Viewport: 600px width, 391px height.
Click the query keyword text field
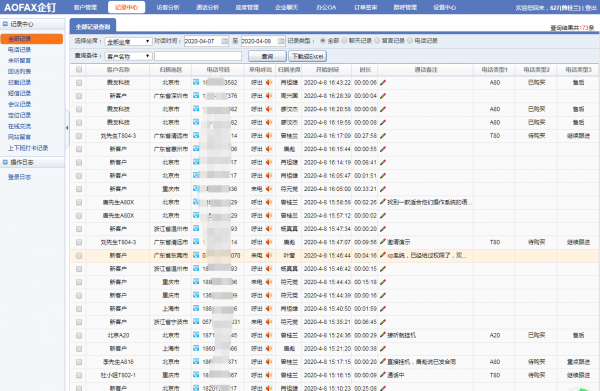(x=198, y=56)
